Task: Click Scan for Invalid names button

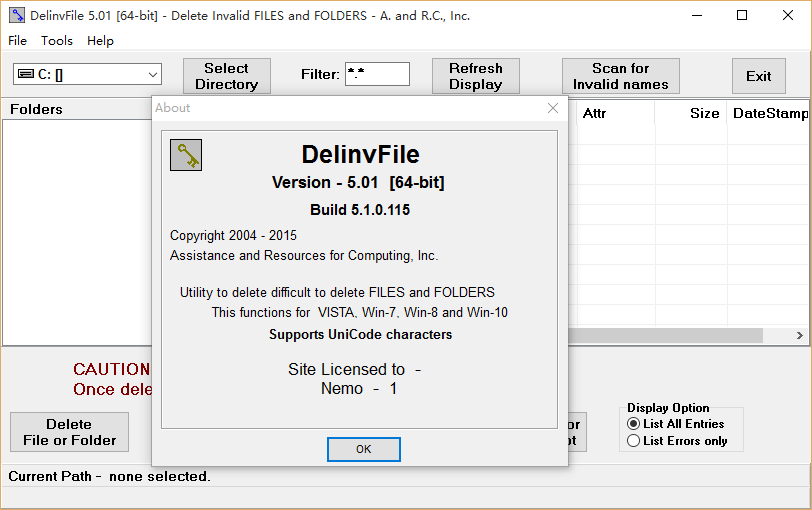Action: [620, 76]
